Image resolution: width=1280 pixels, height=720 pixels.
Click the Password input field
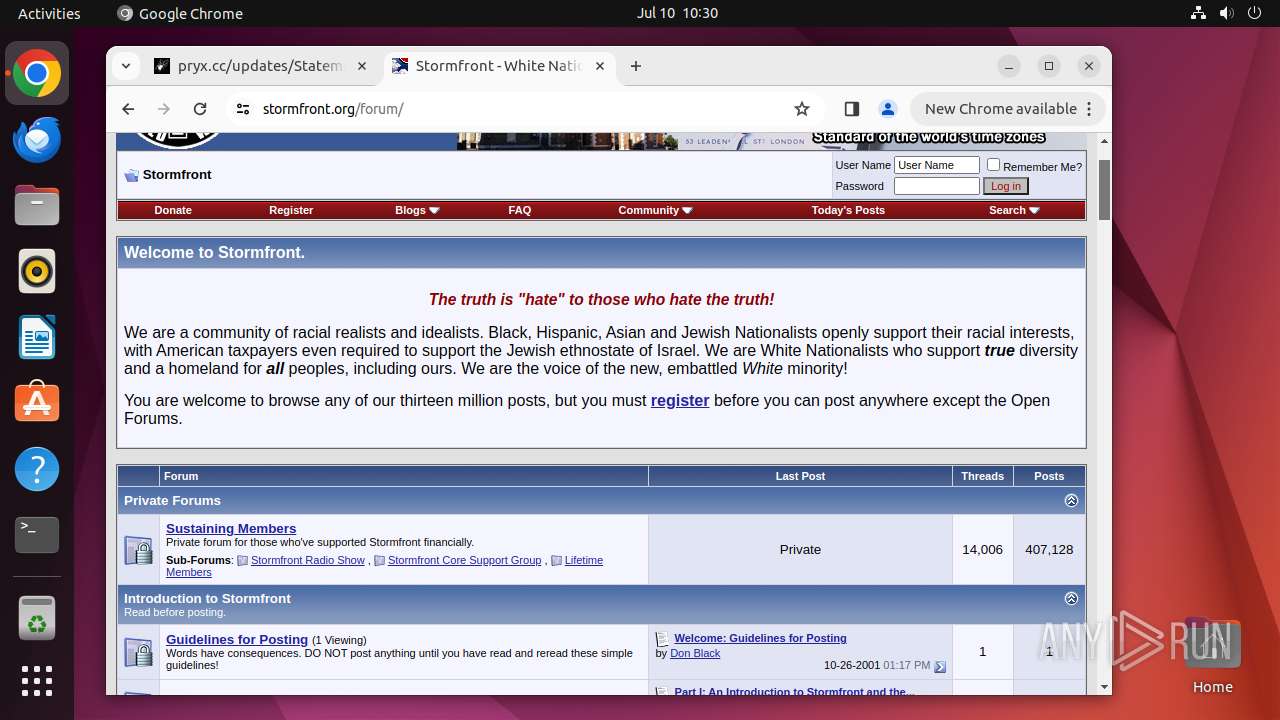click(x=937, y=186)
